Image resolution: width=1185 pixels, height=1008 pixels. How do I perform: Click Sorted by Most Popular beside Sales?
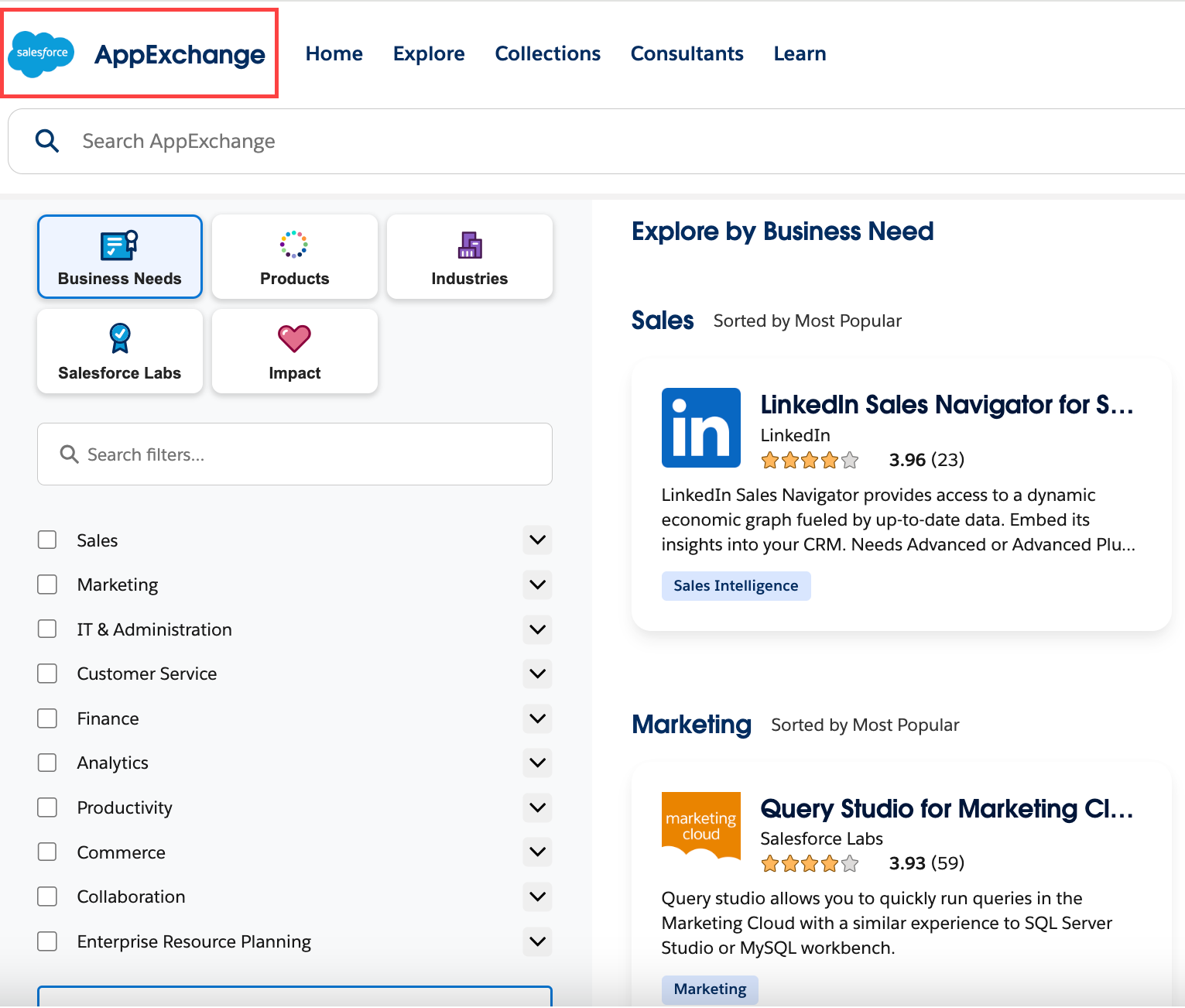pyautogui.click(x=807, y=321)
